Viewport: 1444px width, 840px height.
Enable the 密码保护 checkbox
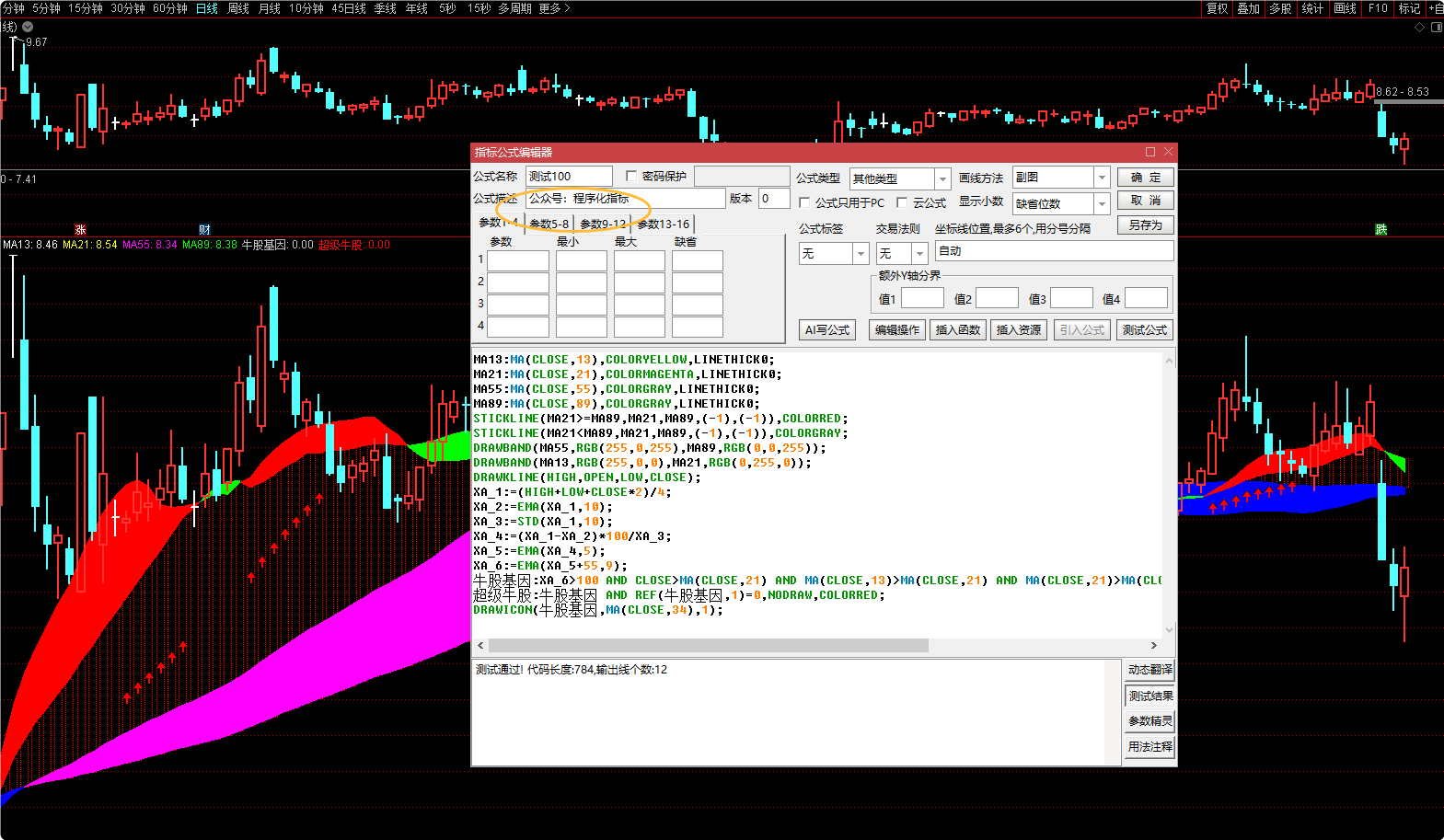click(631, 176)
